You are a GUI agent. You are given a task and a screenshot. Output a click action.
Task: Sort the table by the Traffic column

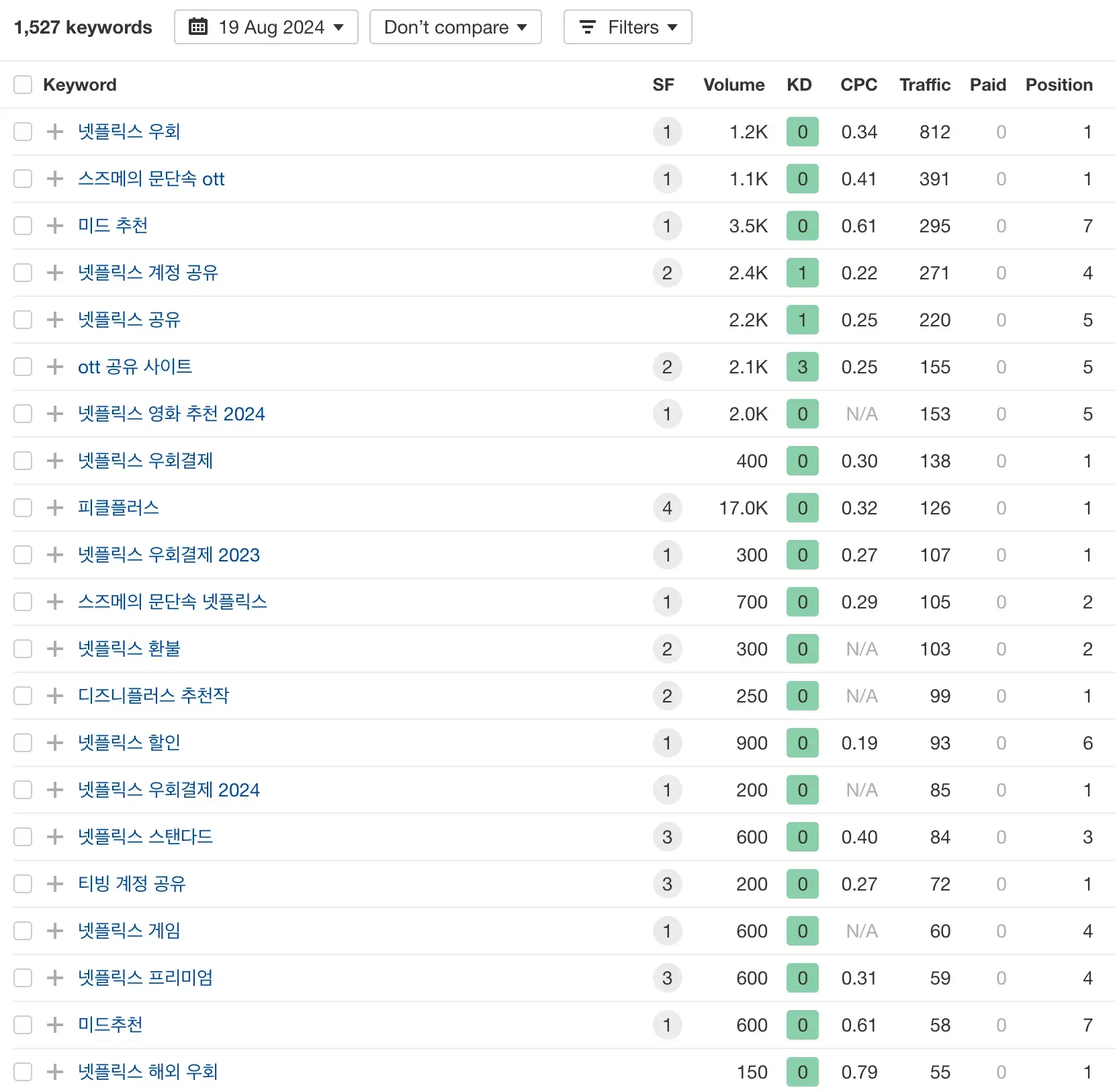click(924, 85)
